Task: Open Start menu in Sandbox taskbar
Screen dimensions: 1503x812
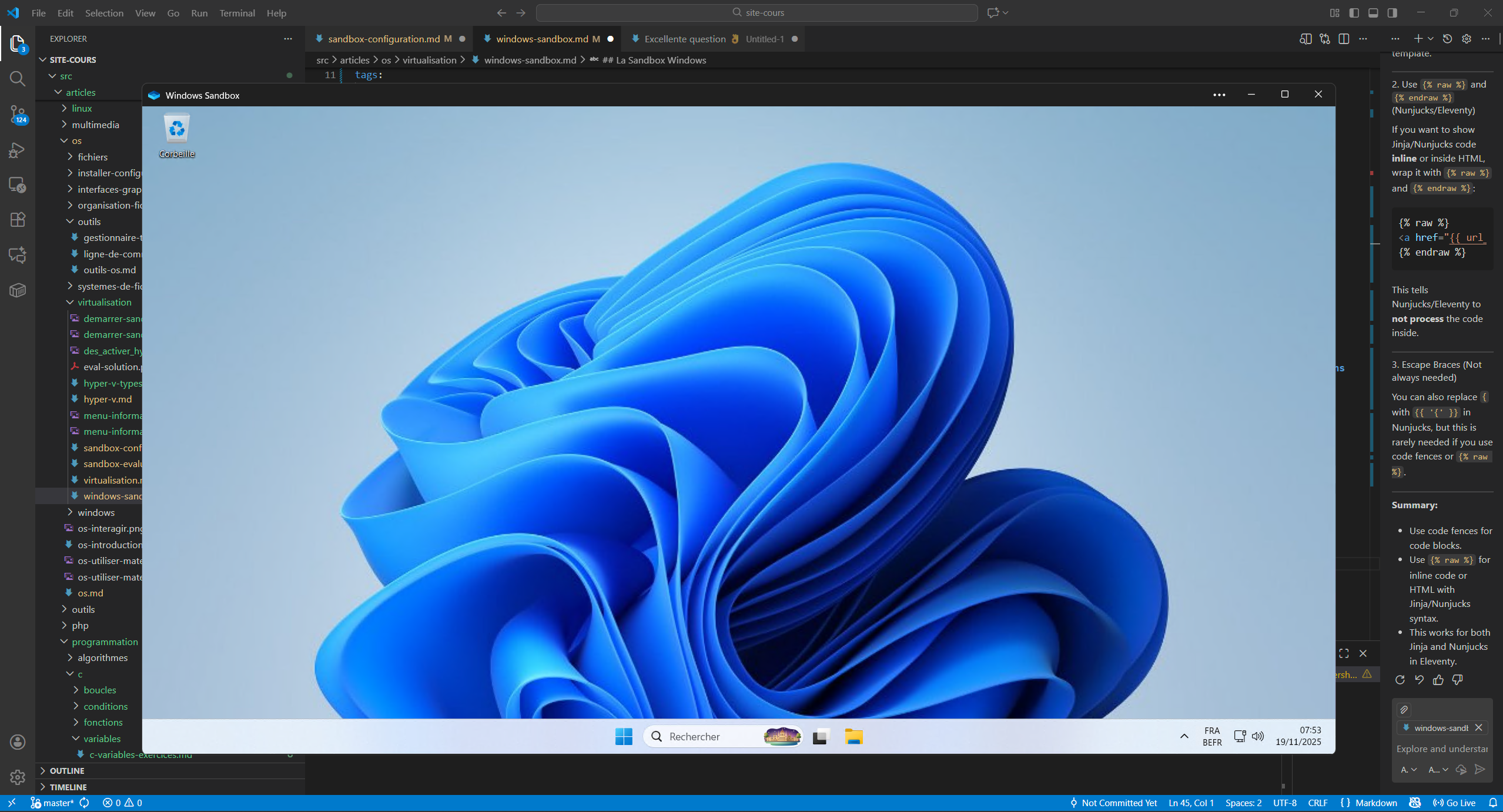Action: click(624, 736)
